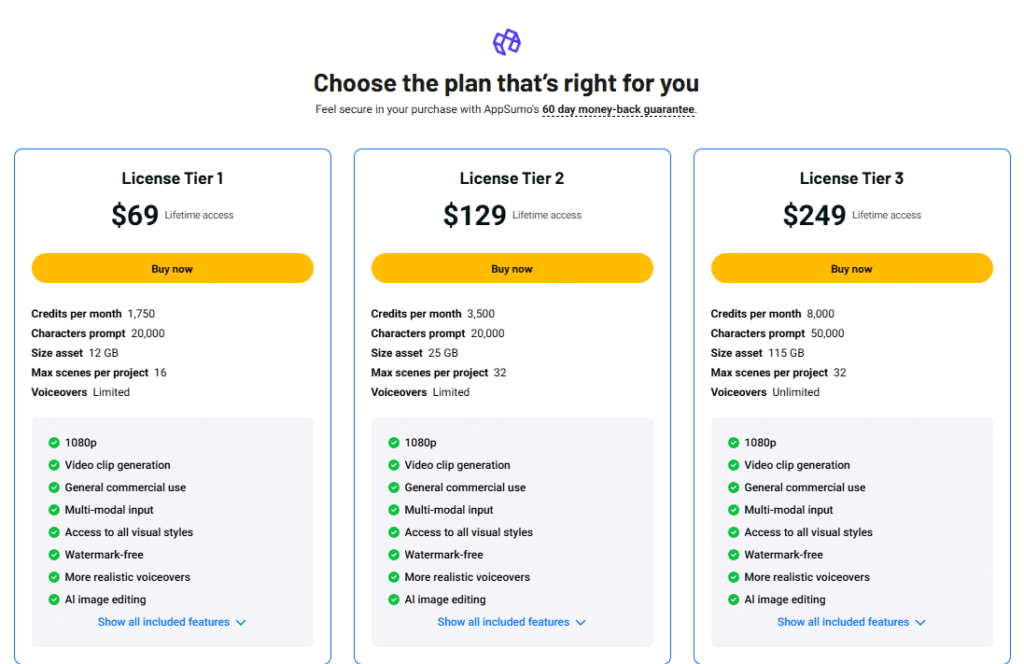The image size is (1024, 664).
Task: Click the checkmark next to Watermark-free in Tier 2
Action: coord(392,554)
